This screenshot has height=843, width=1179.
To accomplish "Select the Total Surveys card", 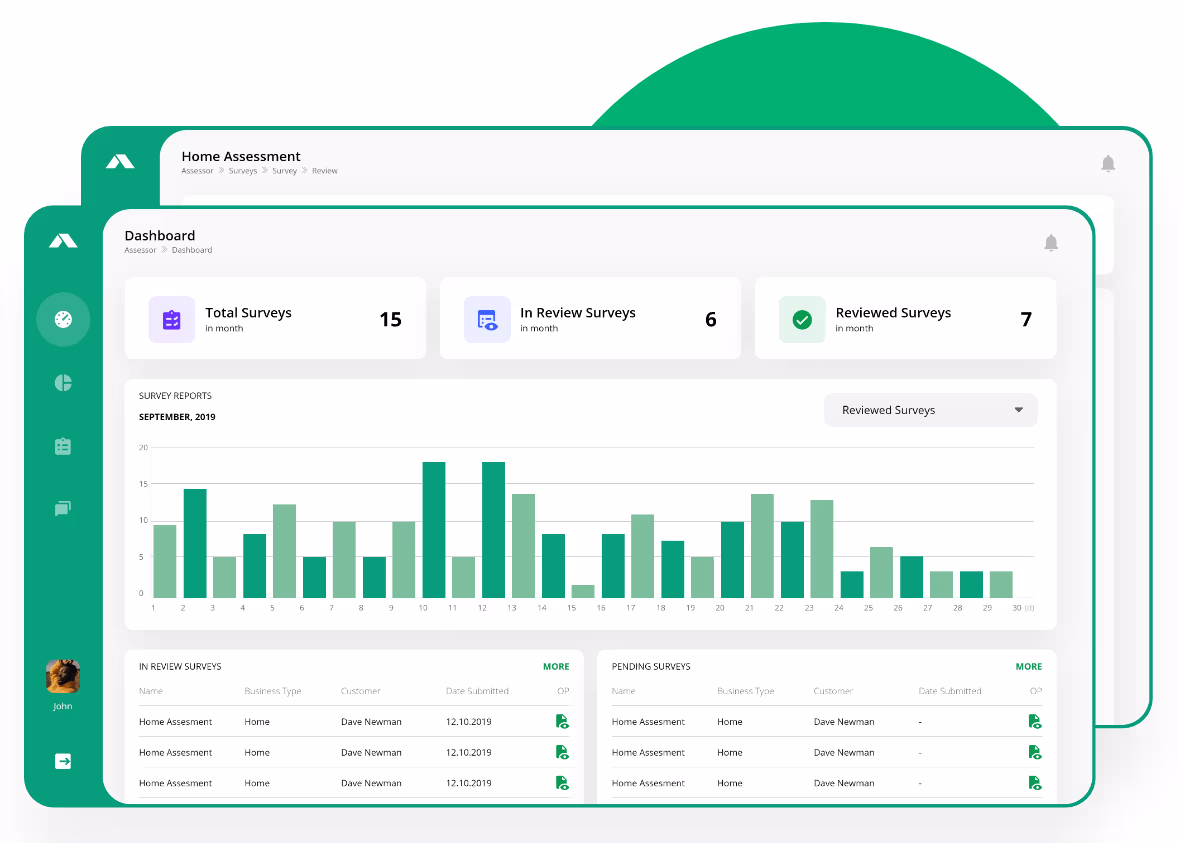I will point(275,319).
